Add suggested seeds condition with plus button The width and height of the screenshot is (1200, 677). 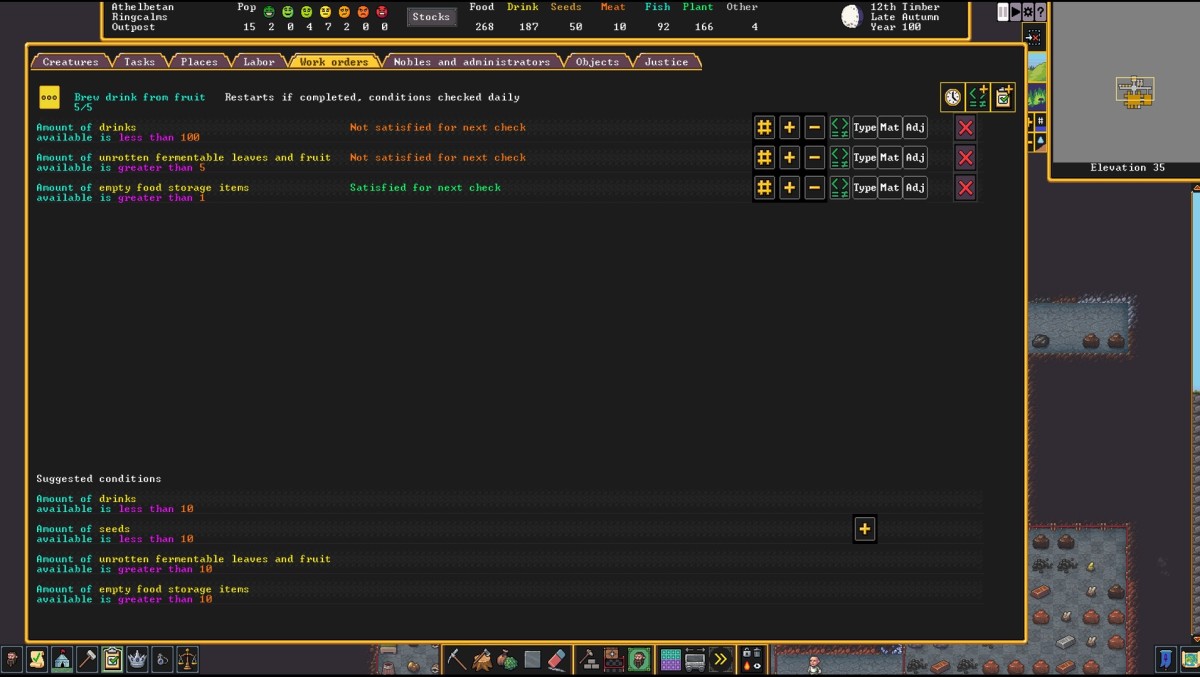coord(865,530)
